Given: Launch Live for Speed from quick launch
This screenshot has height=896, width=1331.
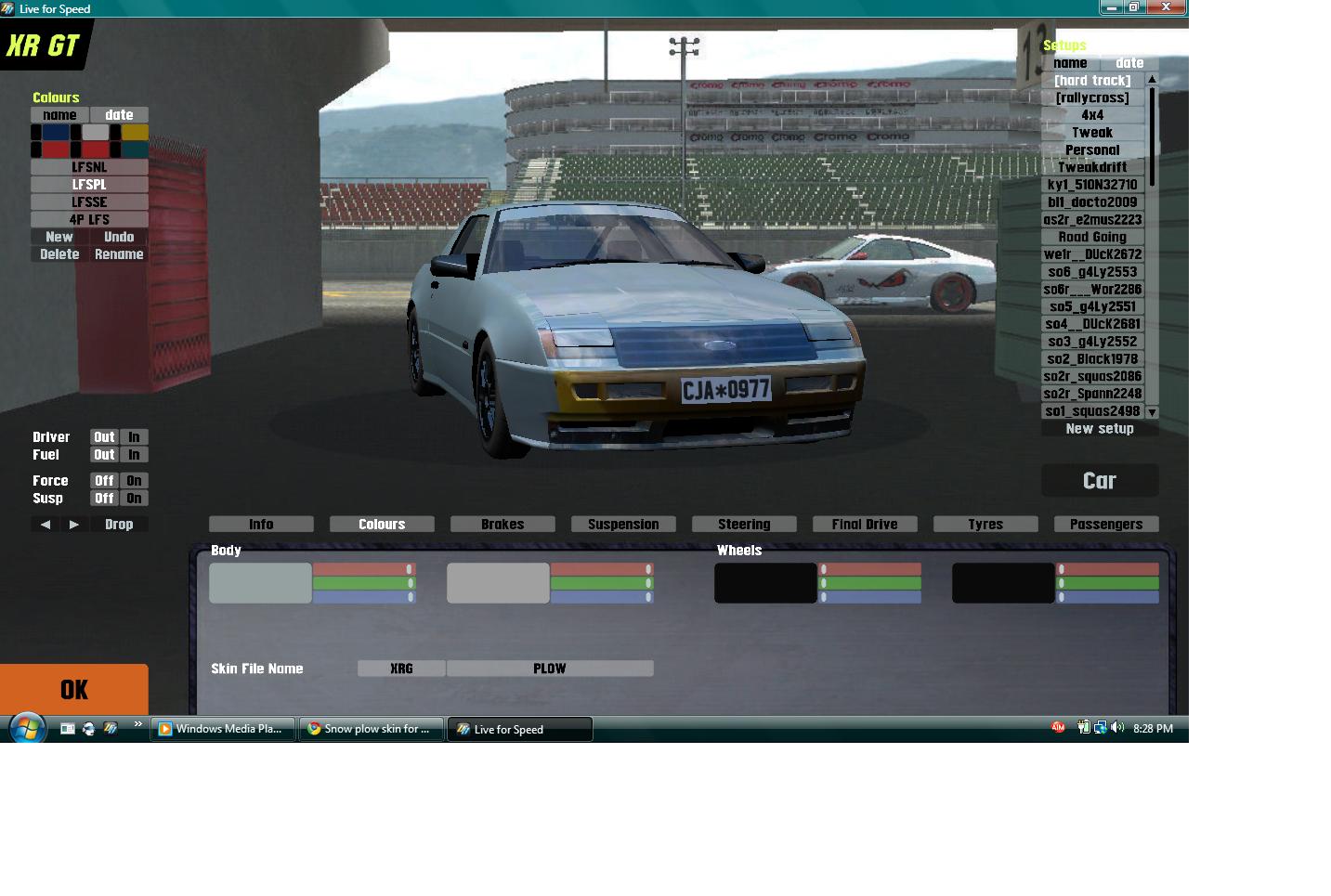Looking at the screenshot, I should (111, 729).
